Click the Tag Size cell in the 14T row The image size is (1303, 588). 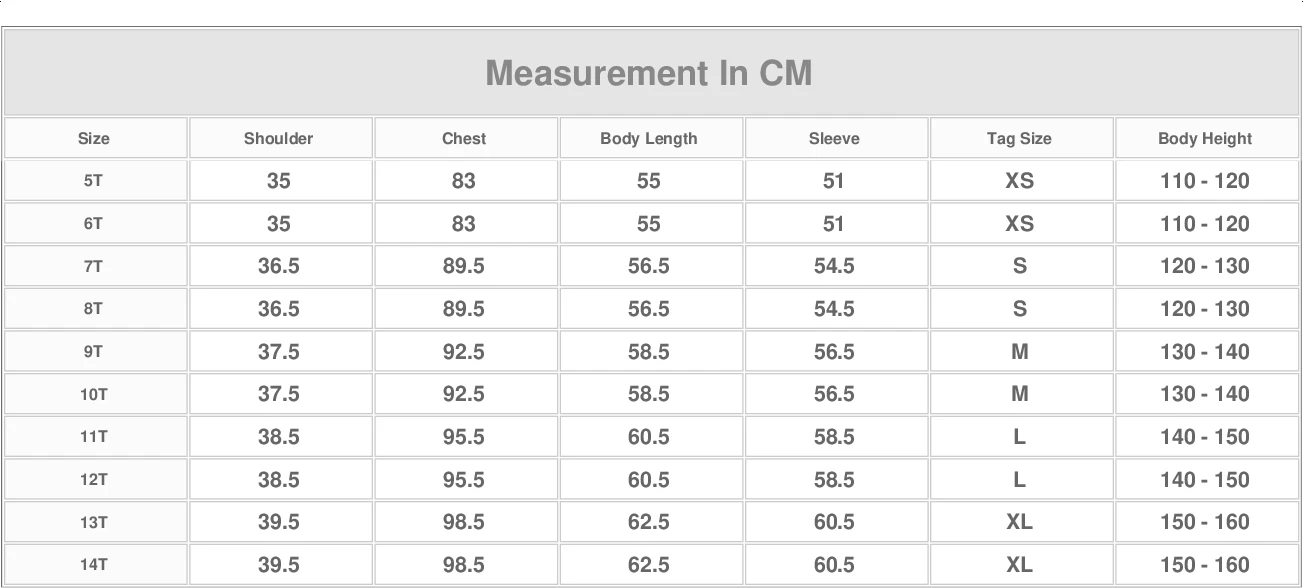[1019, 565]
